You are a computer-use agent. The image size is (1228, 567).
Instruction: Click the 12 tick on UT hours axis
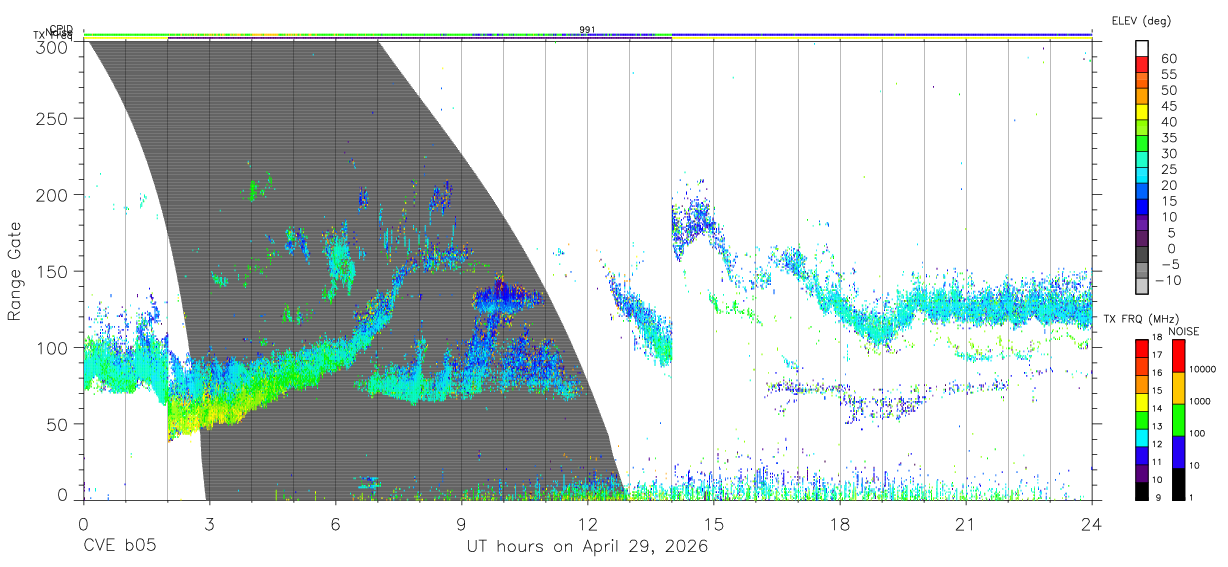coord(587,523)
